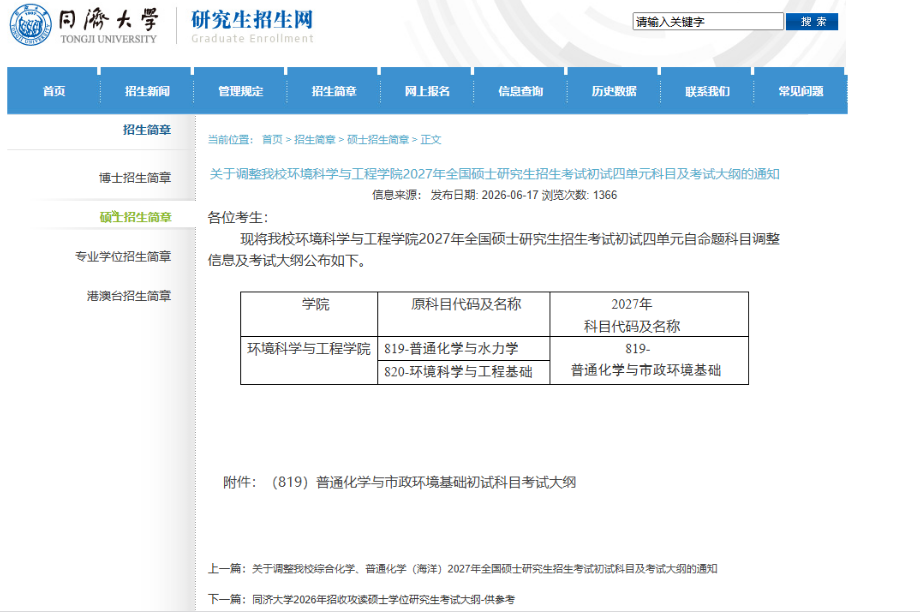
Task: Open the 首页 navigation tab
Action: [54, 91]
